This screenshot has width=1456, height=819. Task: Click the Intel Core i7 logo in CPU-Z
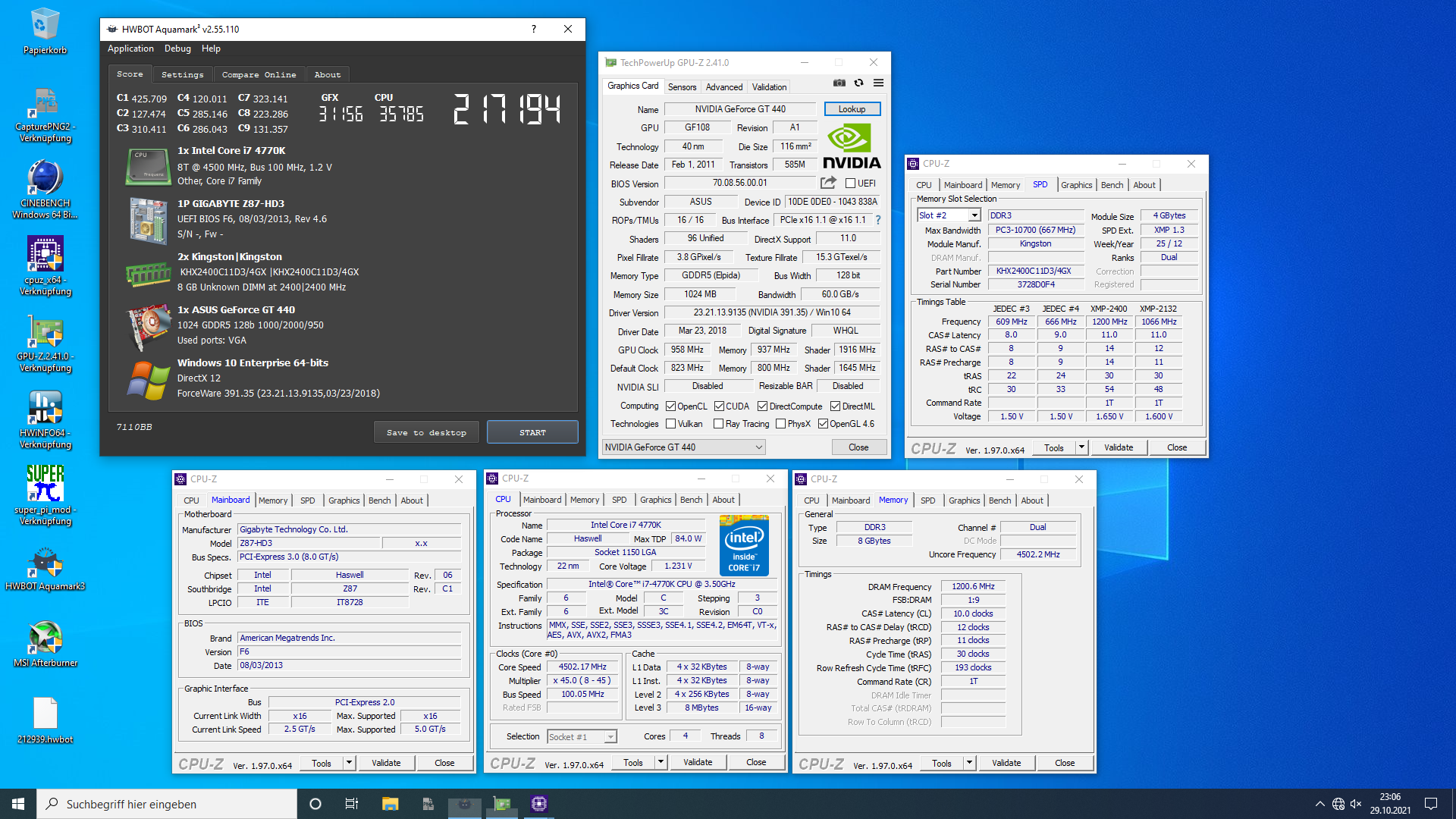744,546
